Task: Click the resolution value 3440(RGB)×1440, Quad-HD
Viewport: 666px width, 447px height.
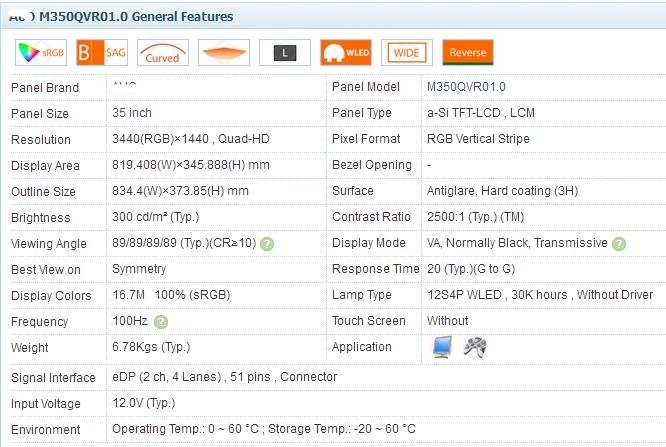Action: point(191,139)
